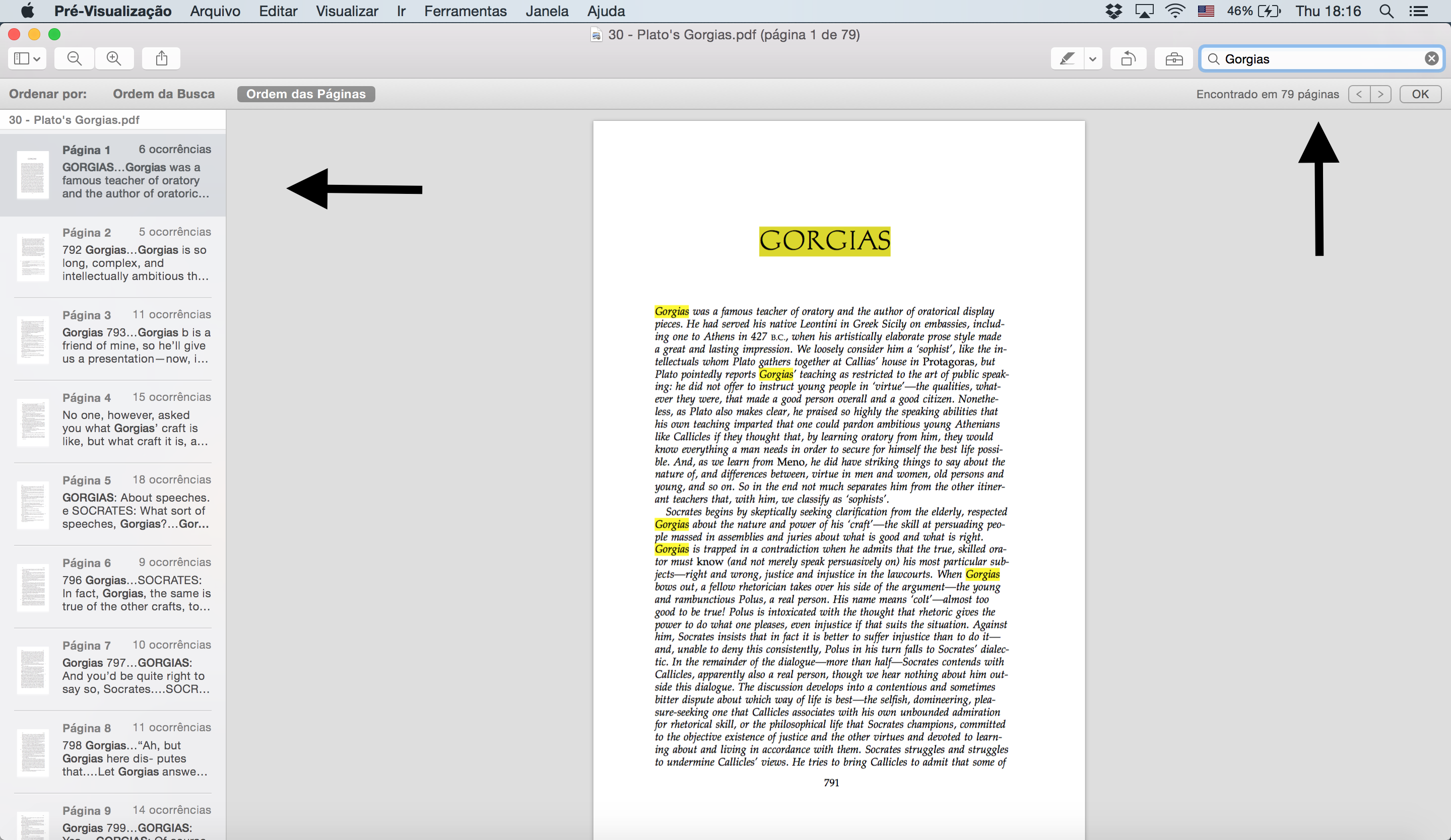Open the Visualizar menu
This screenshot has height=840, width=1451.
coord(347,11)
